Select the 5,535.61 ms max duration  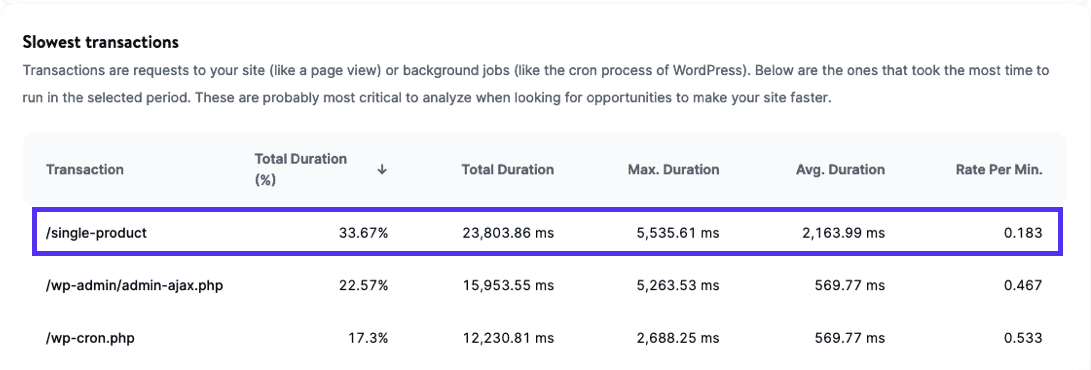(x=678, y=233)
